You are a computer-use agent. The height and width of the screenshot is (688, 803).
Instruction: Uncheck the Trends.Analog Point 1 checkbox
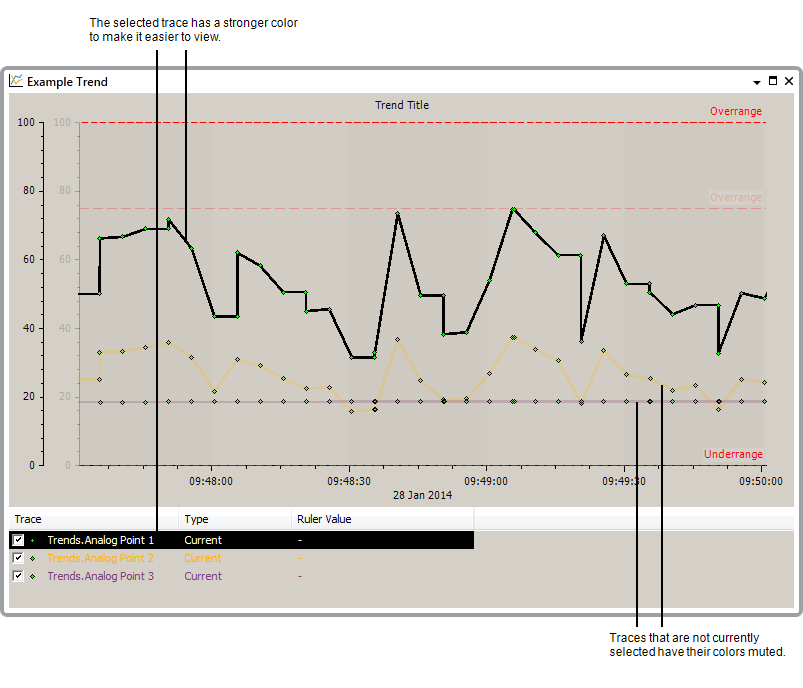[x=18, y=540]
